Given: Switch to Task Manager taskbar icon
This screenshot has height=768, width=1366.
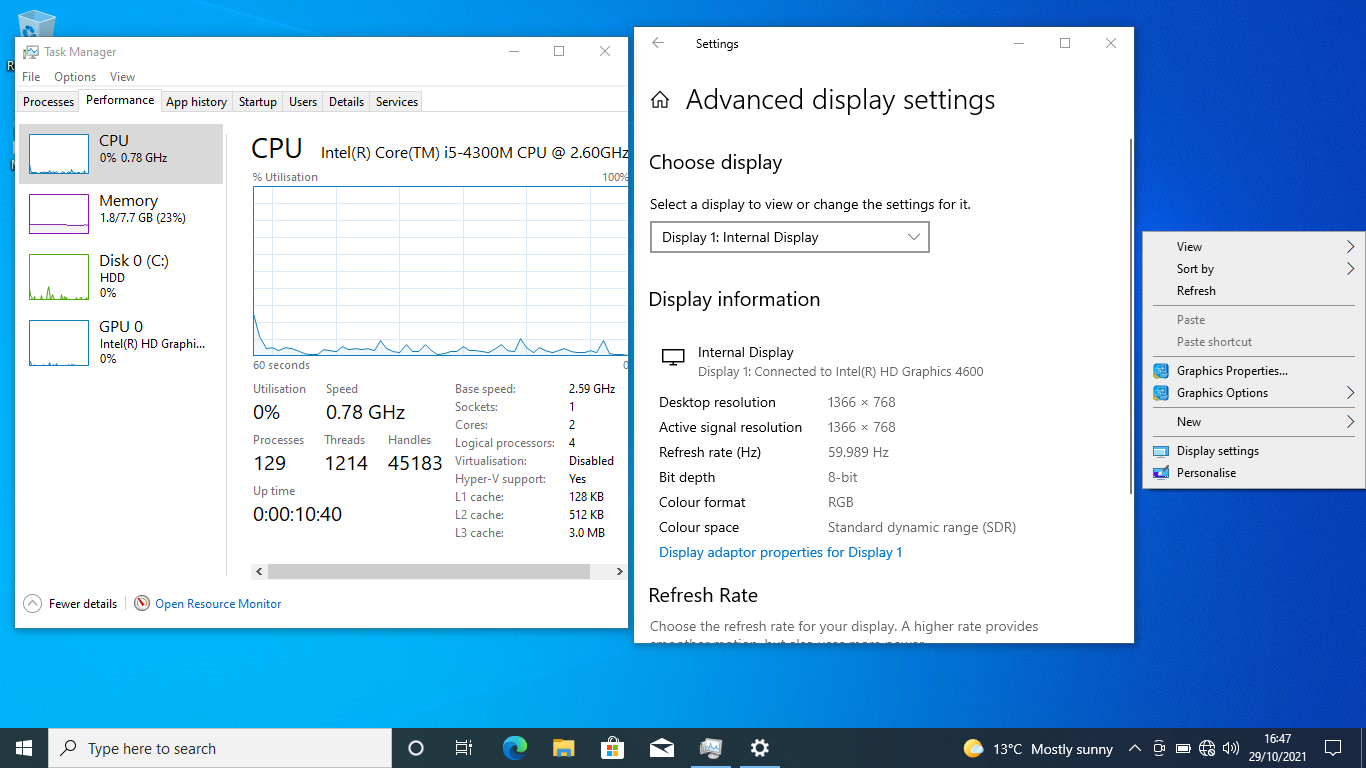Looking at the screenshot, I should point(710,748).
